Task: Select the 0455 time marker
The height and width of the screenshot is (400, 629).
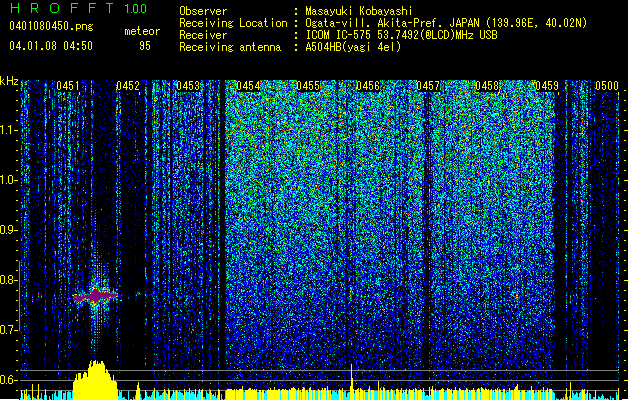Action: (308, 86)
